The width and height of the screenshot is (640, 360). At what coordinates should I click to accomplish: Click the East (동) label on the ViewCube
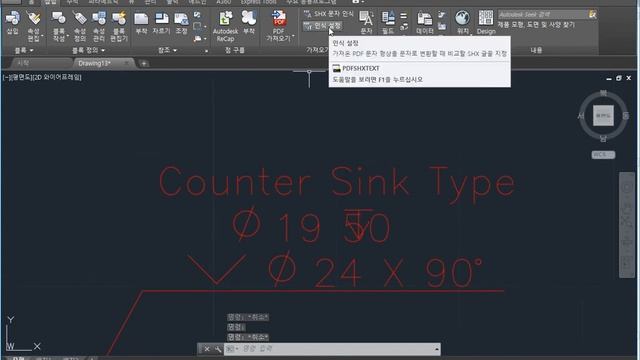(626, 116)
